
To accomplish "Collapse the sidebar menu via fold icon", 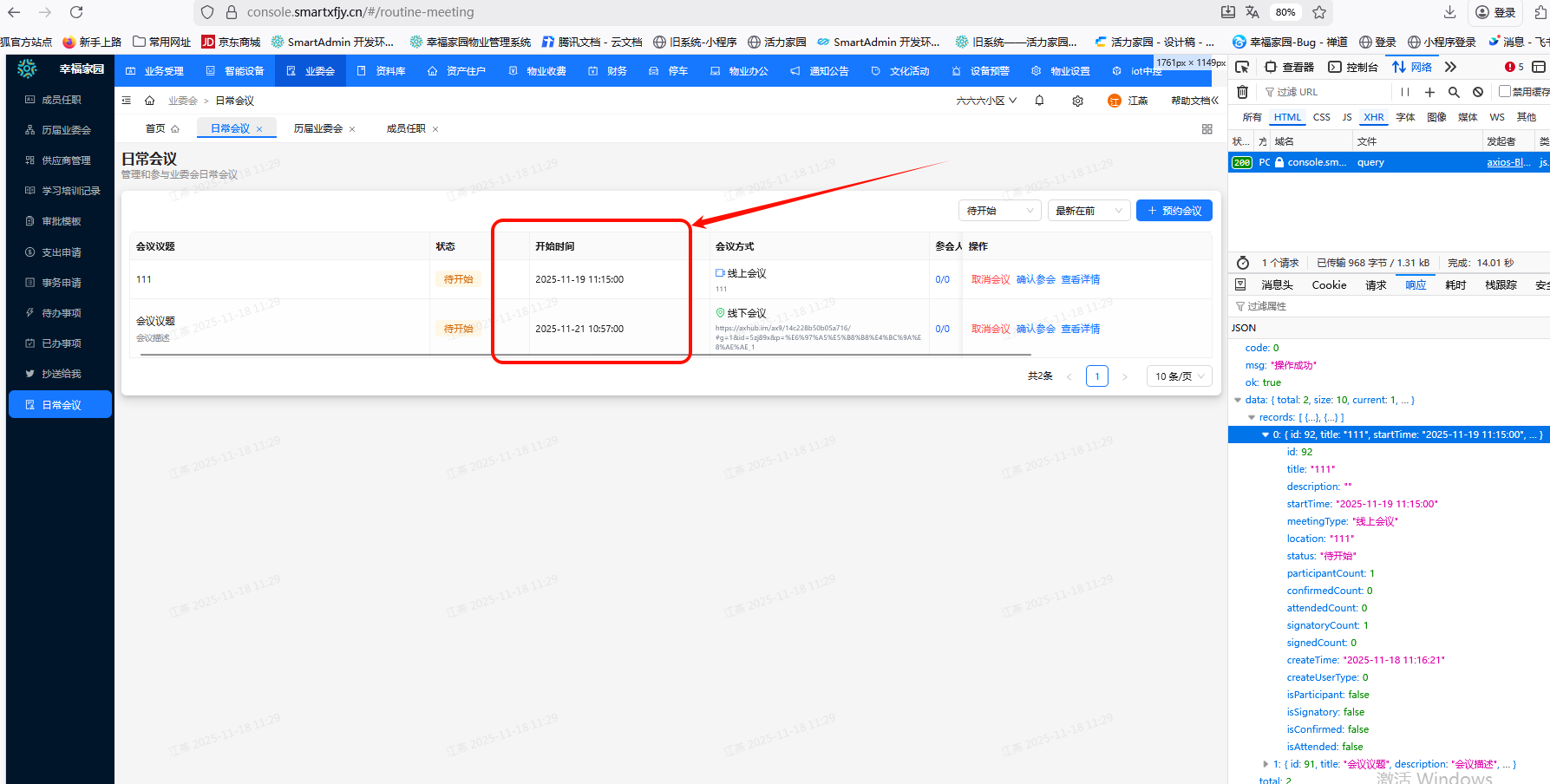I will 127,101.
